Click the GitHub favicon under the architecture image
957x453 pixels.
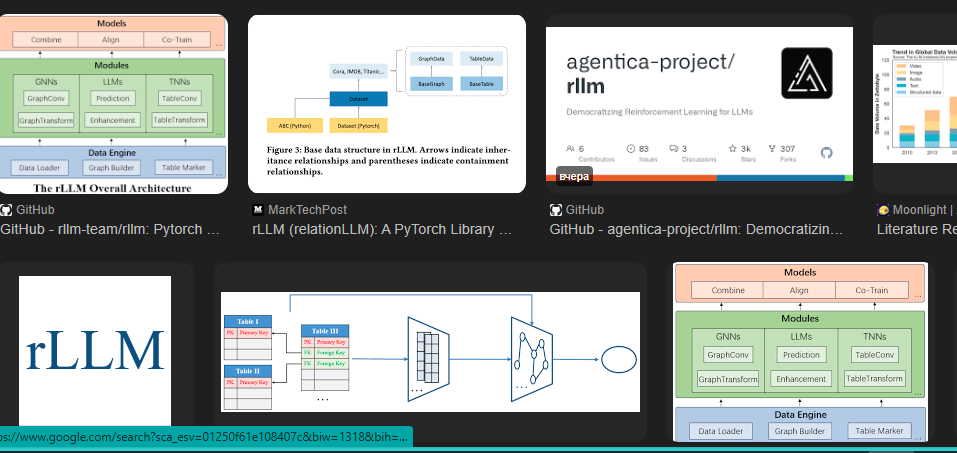pyautogui.click(x=6, y=210)
